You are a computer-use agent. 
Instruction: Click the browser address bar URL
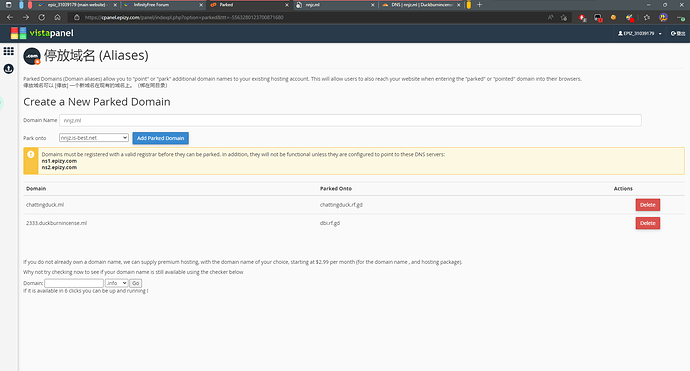coord(184,18)
